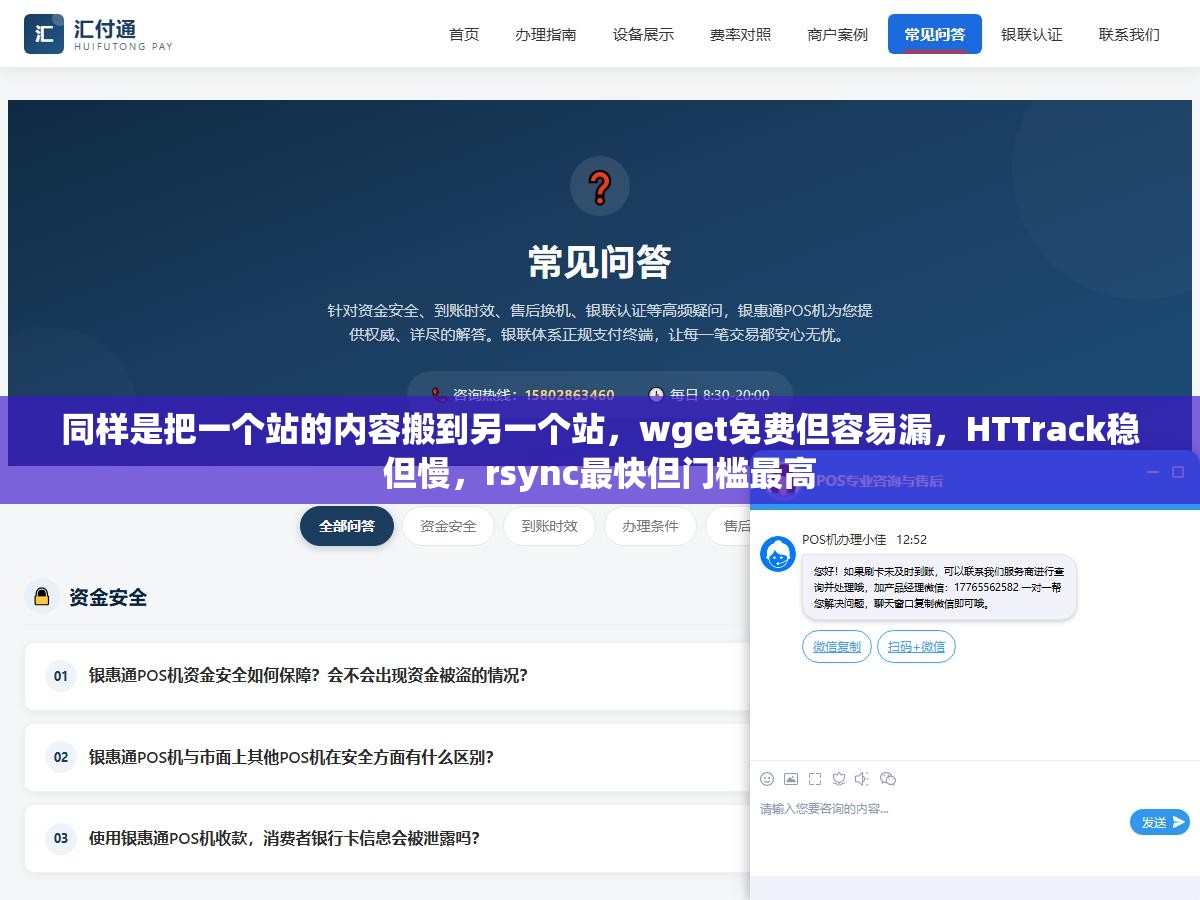Viewport: 1200px width, 900px height.
Task: Select the active 常见问答 nav tab
Action: 935,34
